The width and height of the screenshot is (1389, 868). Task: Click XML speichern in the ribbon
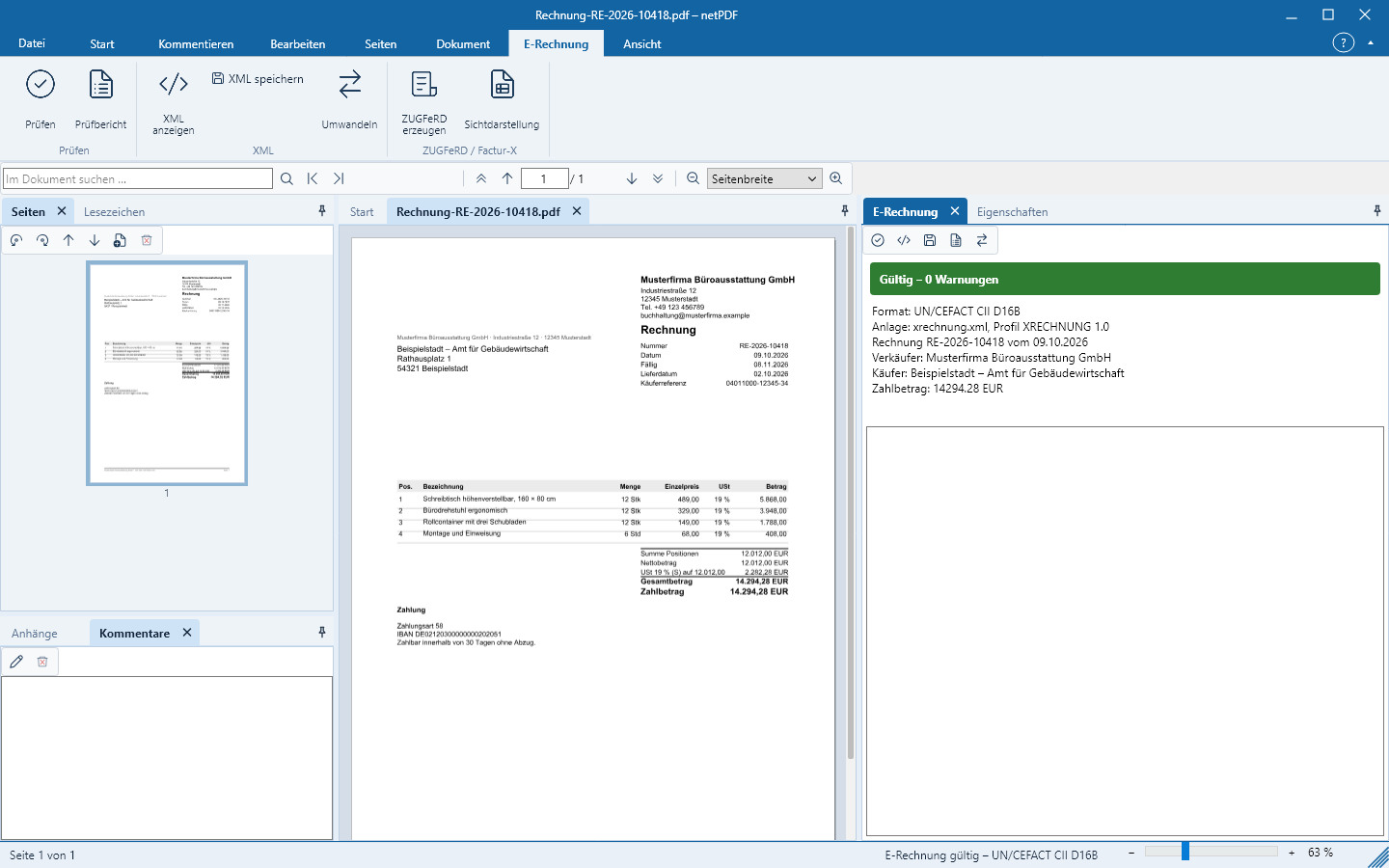pyautogui.click(x=258, y=79)
